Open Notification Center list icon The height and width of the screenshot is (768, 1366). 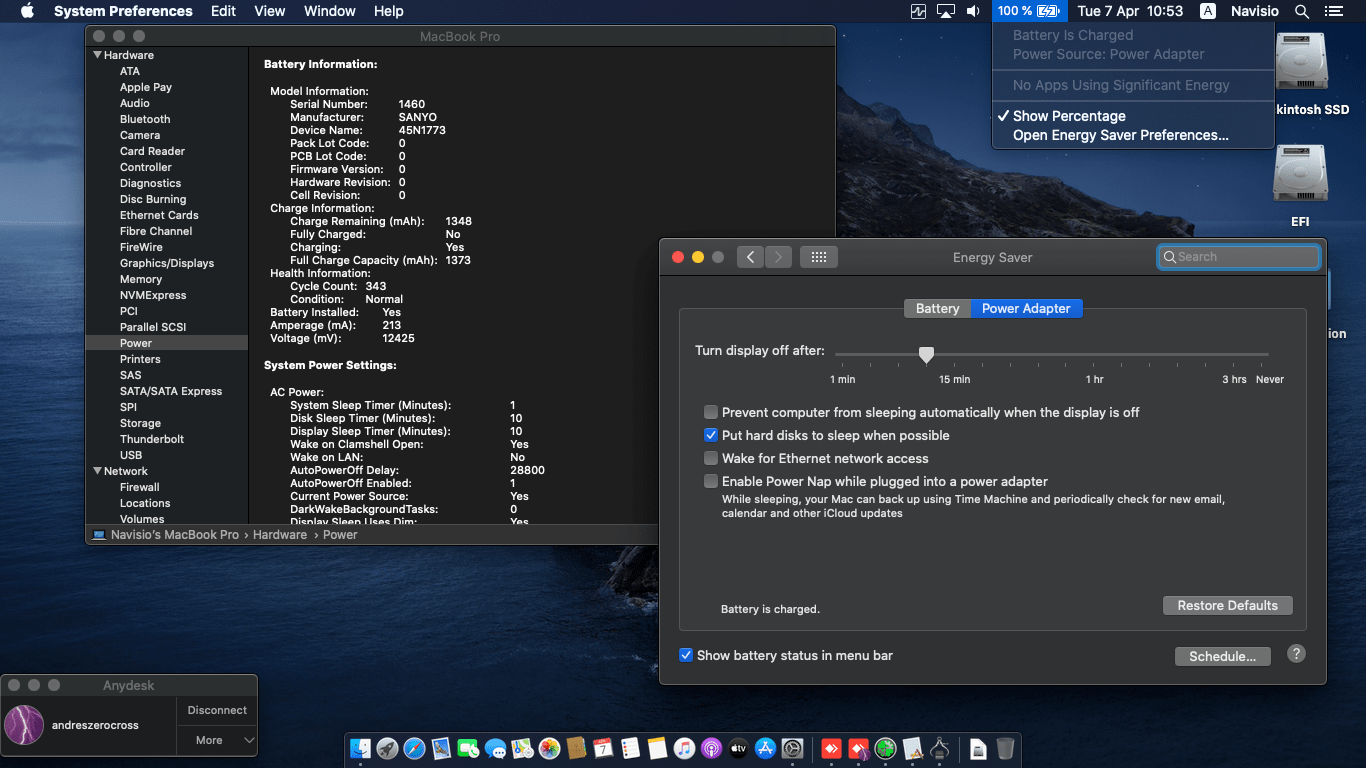(x=1333, y=11)
